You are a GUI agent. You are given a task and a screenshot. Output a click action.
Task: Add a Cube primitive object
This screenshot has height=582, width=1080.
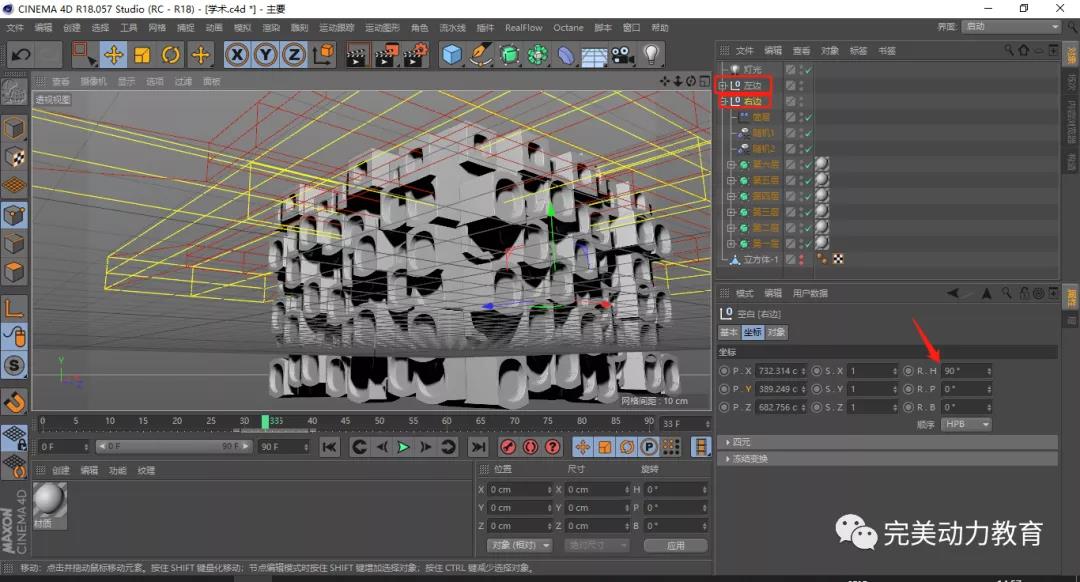pos(452,55)
